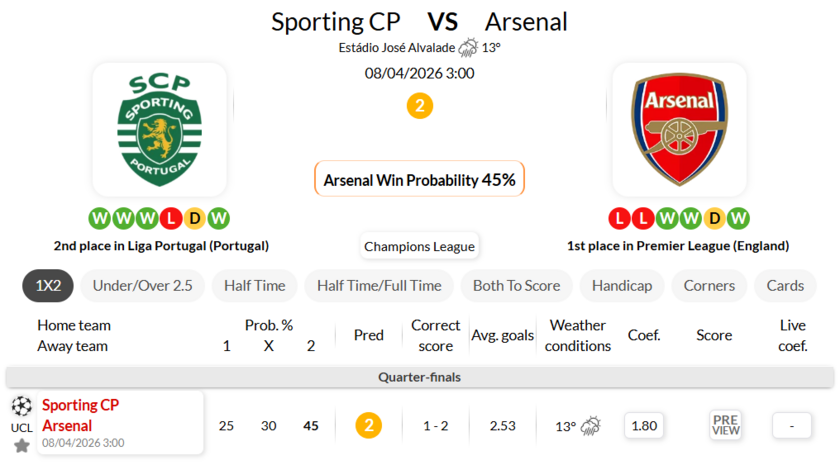Select the 1X2 tab

(x=48, y=286)
